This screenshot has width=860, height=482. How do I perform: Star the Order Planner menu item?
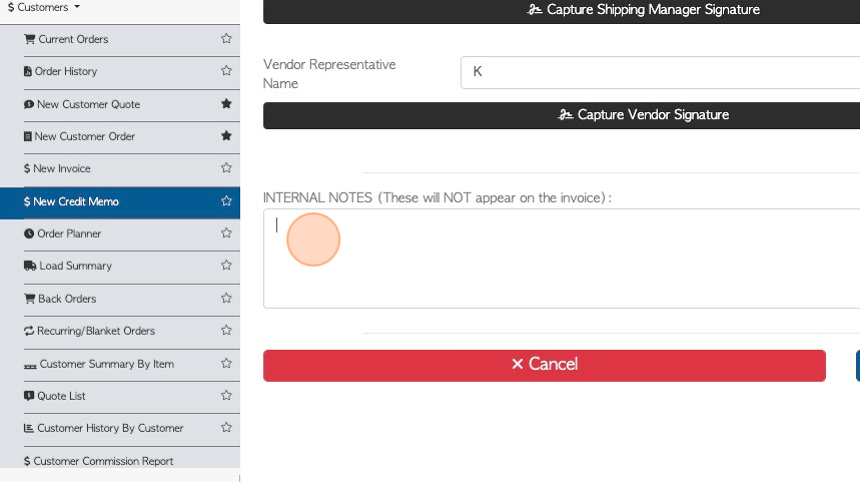tap(226, 233)
